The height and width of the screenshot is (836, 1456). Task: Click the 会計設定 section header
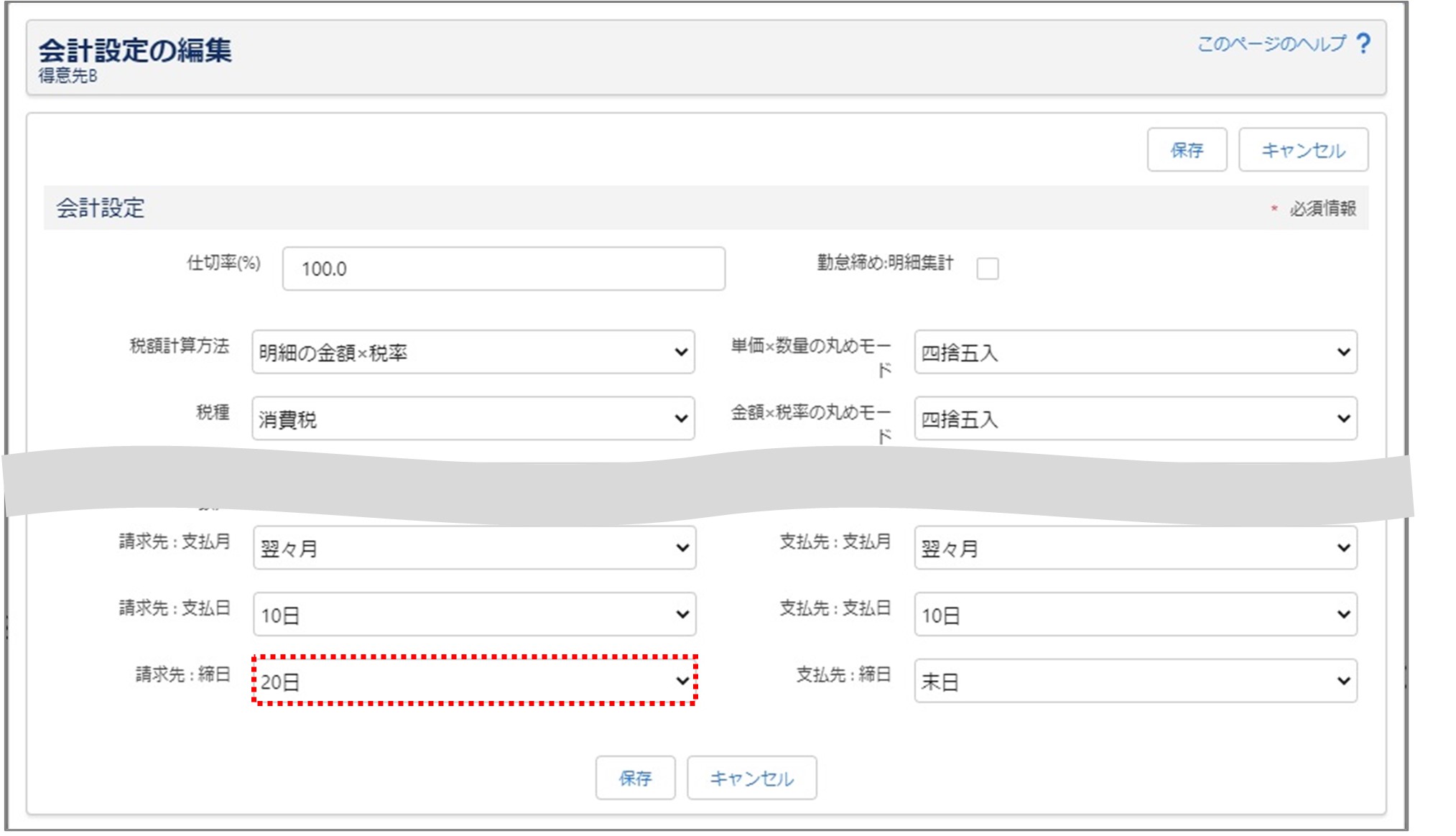[101, 208]
